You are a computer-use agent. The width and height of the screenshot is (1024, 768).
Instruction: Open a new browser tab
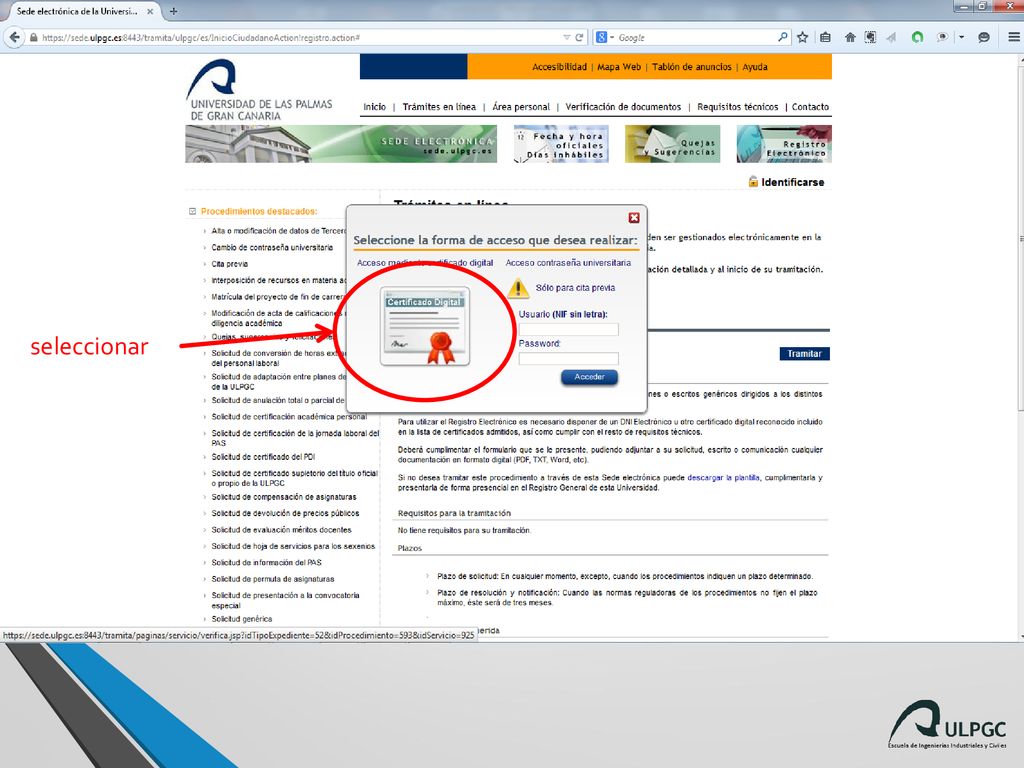(173, 11)
